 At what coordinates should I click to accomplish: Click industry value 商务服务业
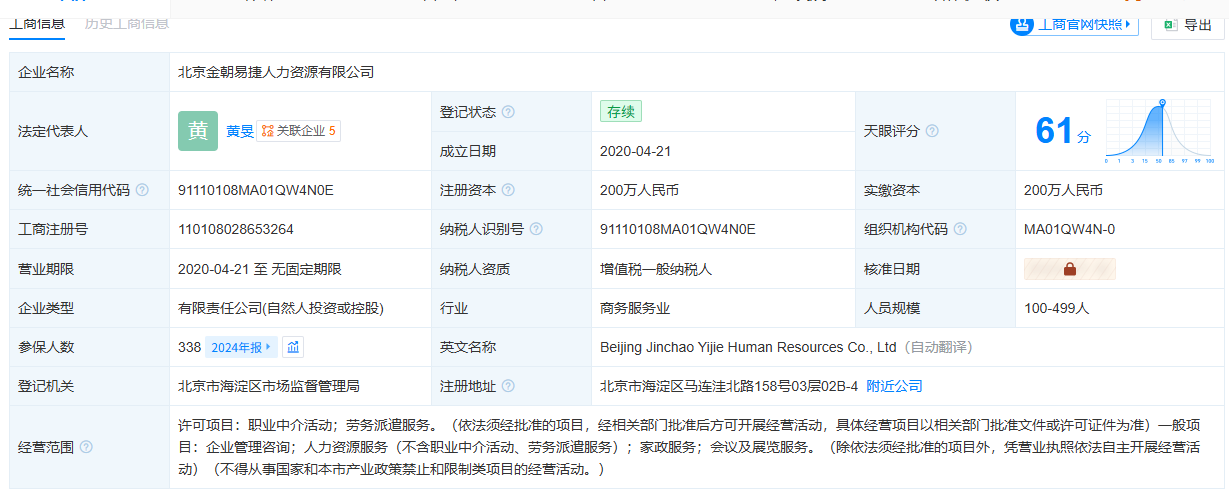pyautogui.click(x=635, y=308)
